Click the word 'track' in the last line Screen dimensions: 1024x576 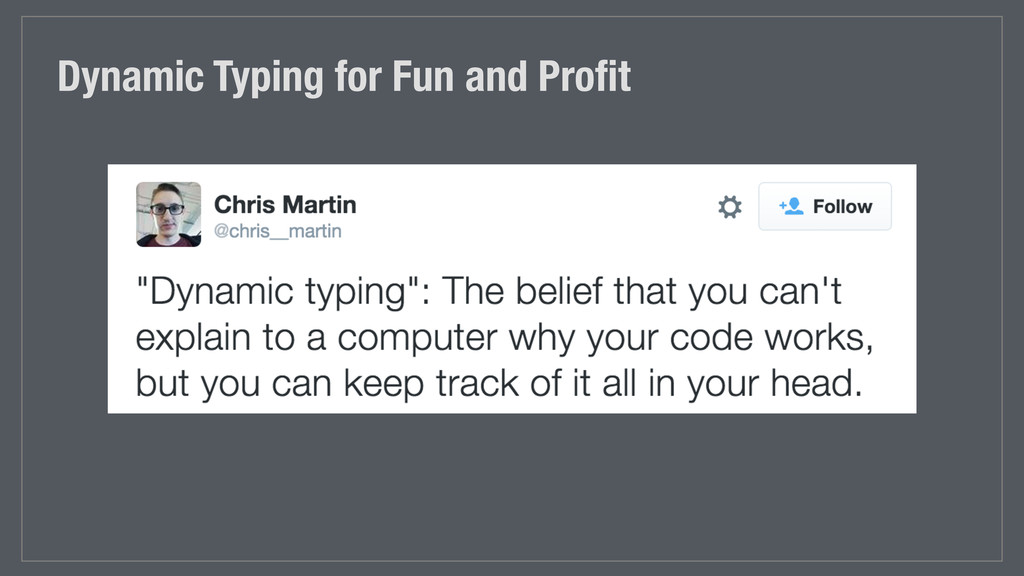(477, 383)
